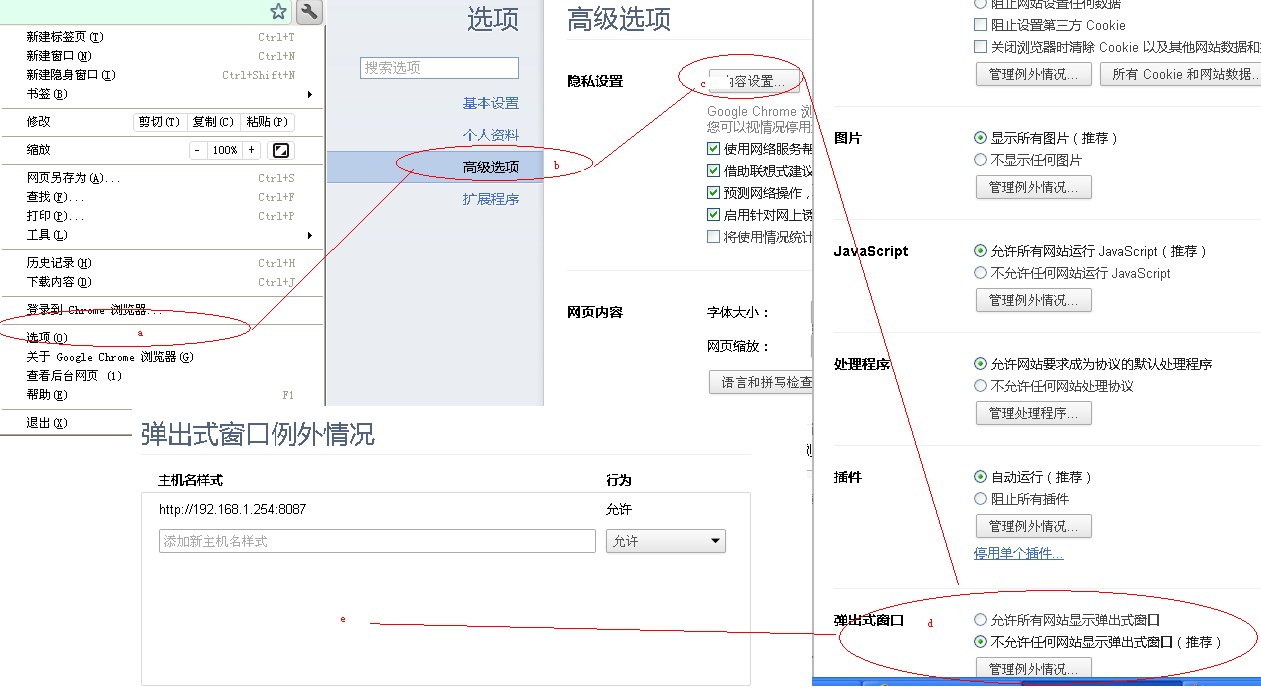Screen dimensions: 1261x693
Task: Click the zoom minus button
Action: tap(198, 150)
